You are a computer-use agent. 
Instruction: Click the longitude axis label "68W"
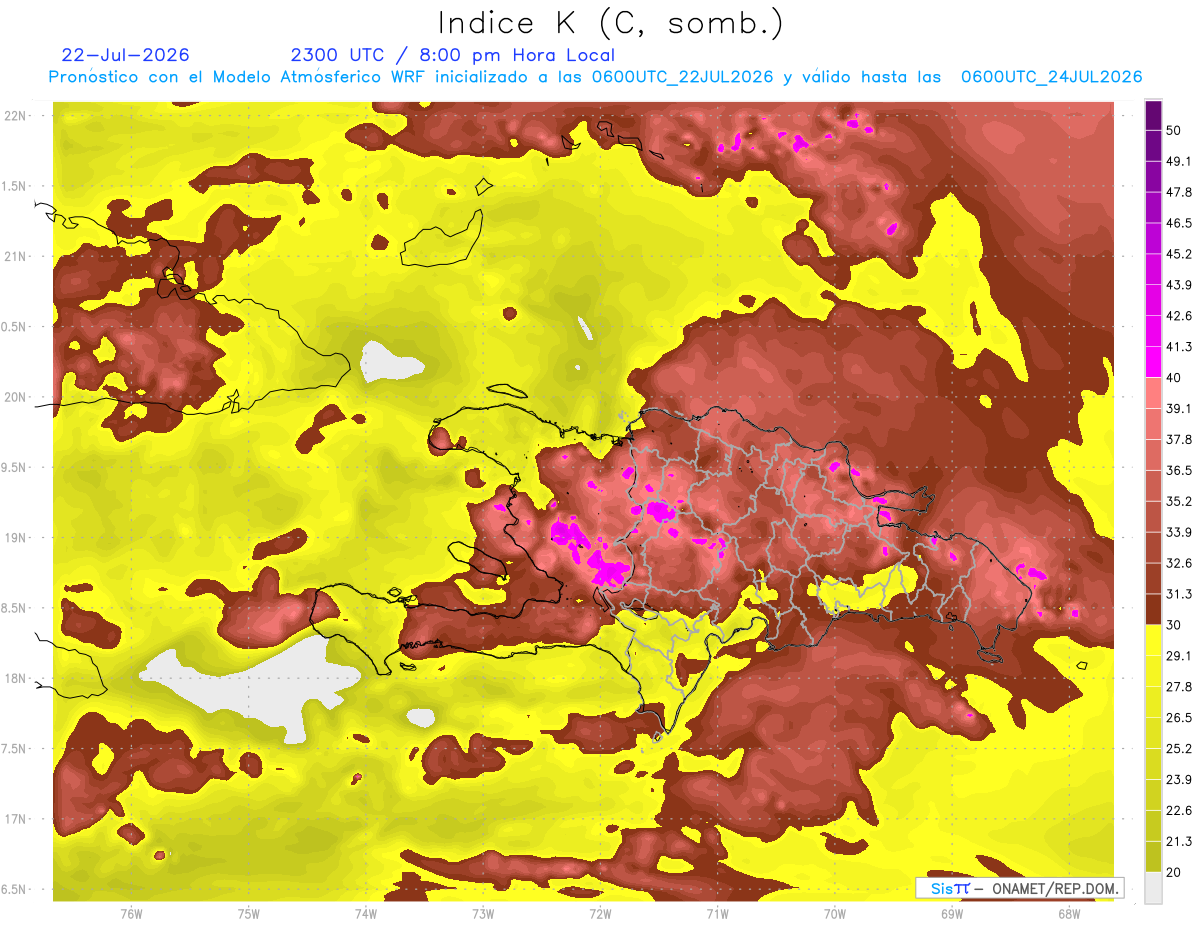[x=1069, y=913]
